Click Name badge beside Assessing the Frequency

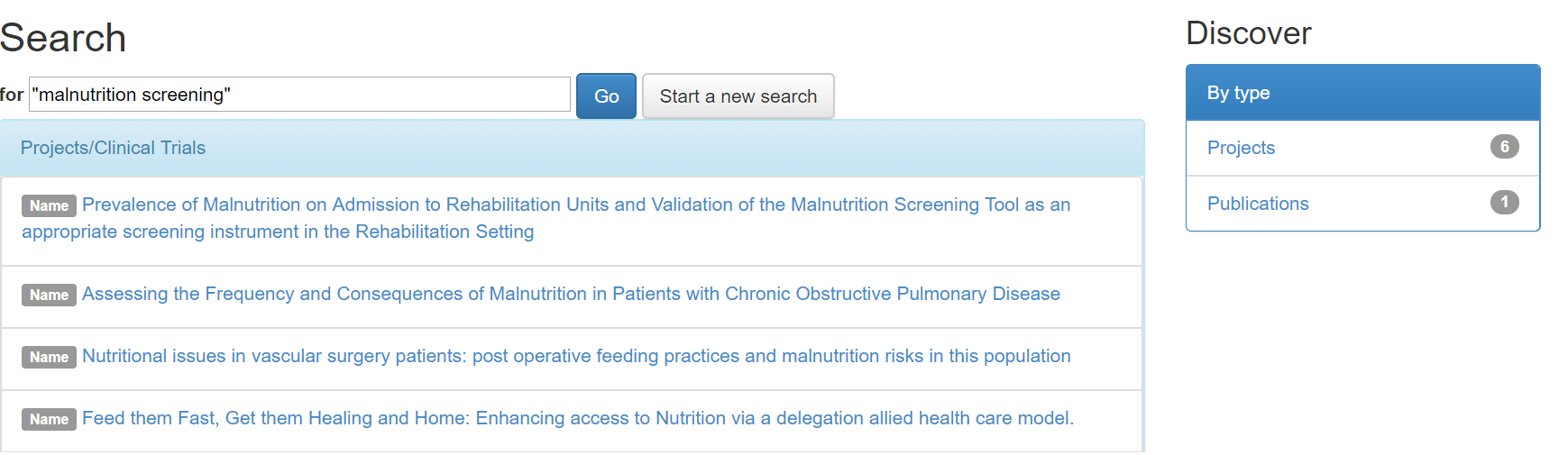(49, 295)
